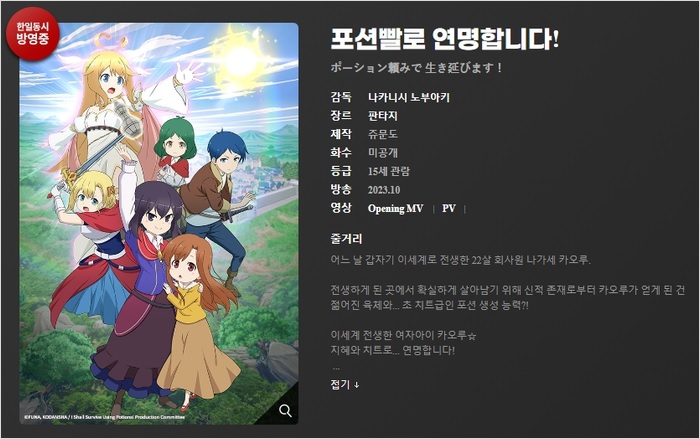Click the 감독 label
700x439 pixels.
point(341,97)
